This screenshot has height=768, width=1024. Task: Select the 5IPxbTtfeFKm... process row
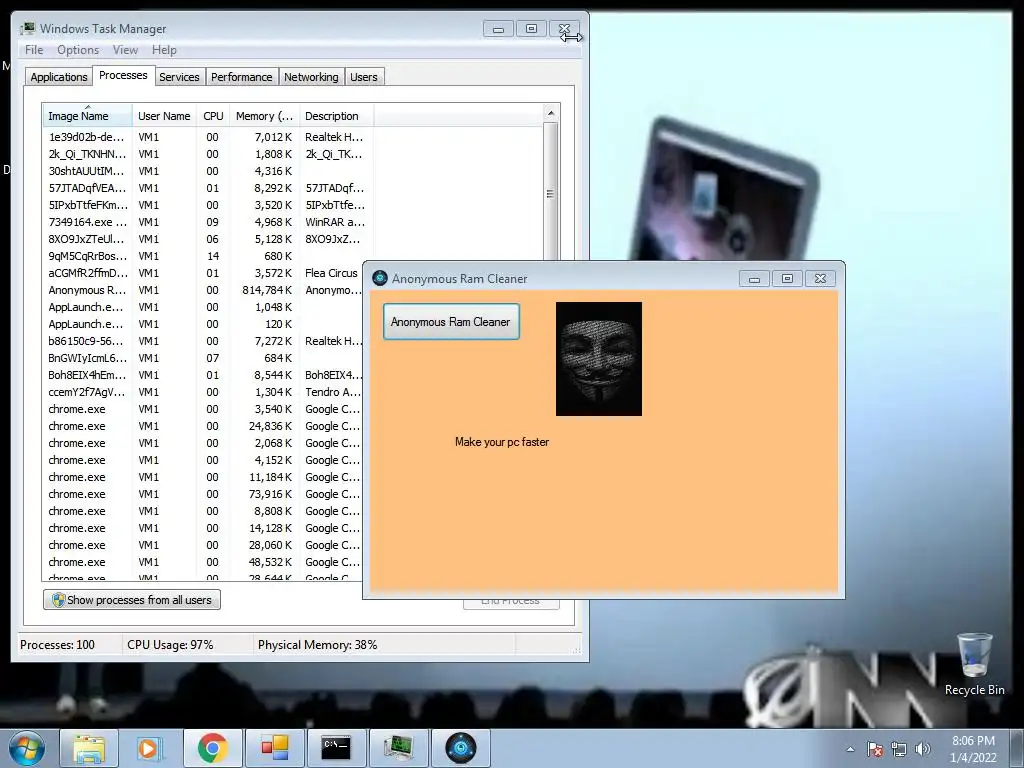point(206,205)
